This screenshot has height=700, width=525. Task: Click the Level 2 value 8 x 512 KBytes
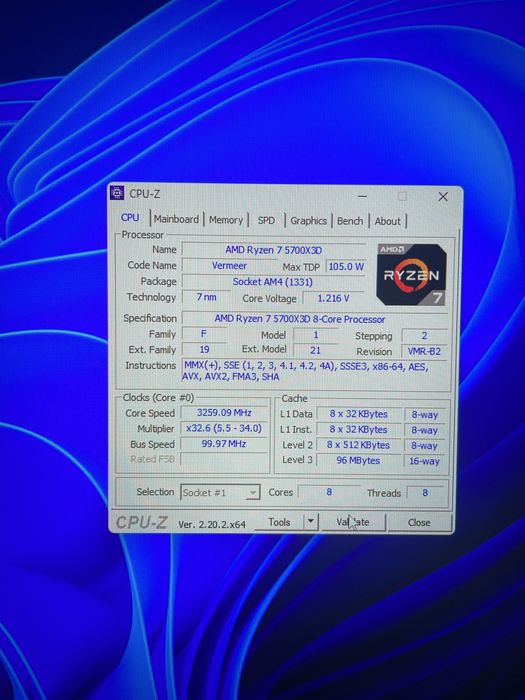tap(358, 445)
